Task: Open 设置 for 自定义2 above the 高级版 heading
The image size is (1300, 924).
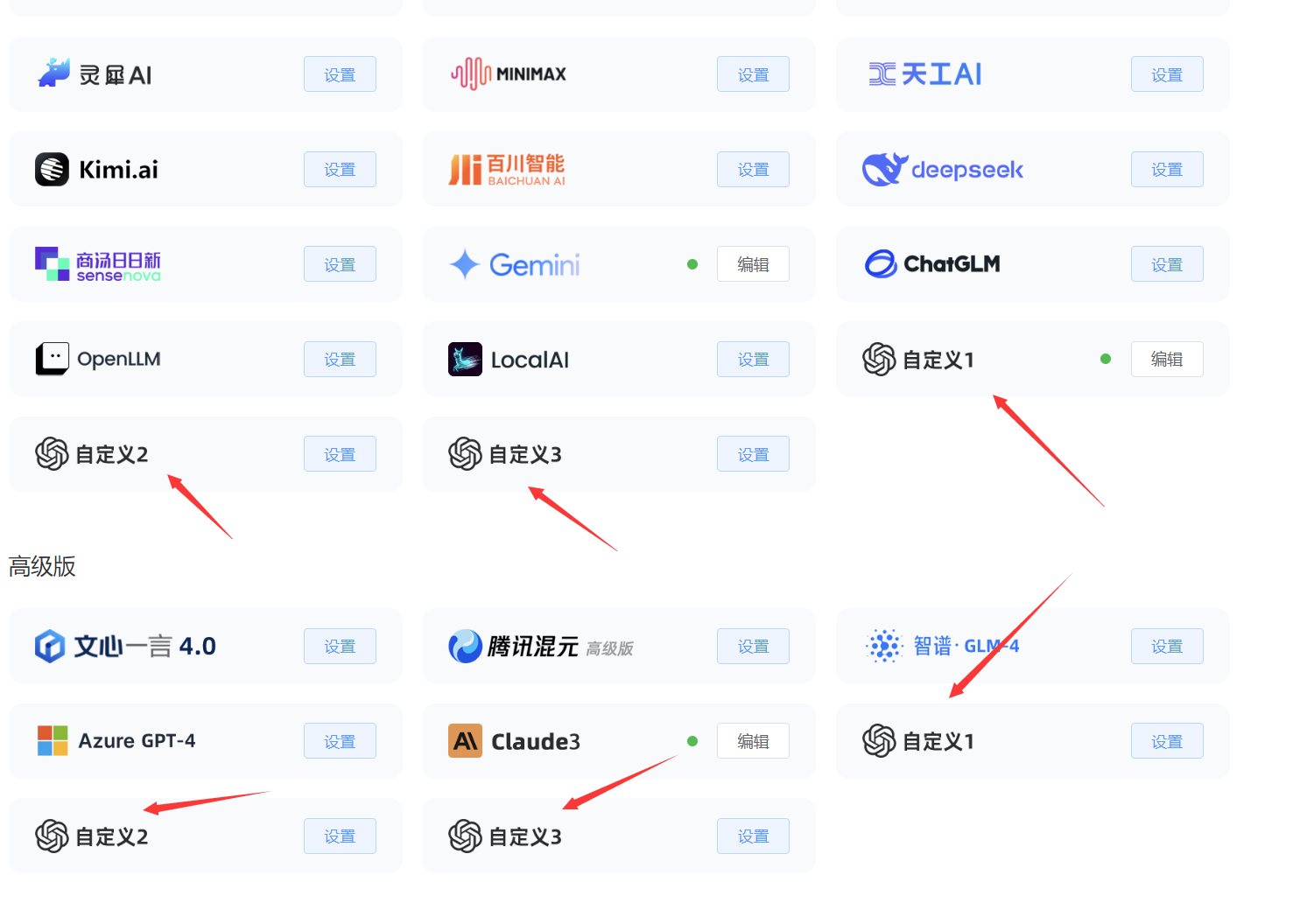Action: coord(340,454)
